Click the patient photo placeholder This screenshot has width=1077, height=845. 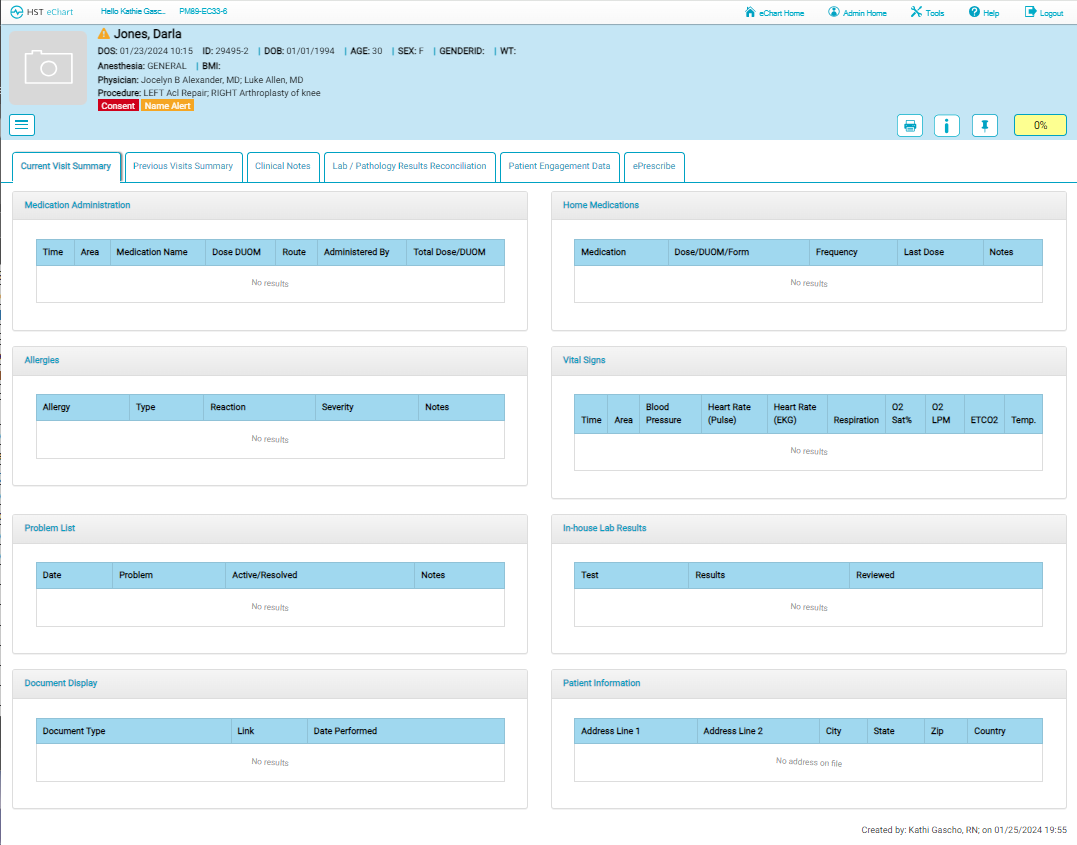(48, 68)
